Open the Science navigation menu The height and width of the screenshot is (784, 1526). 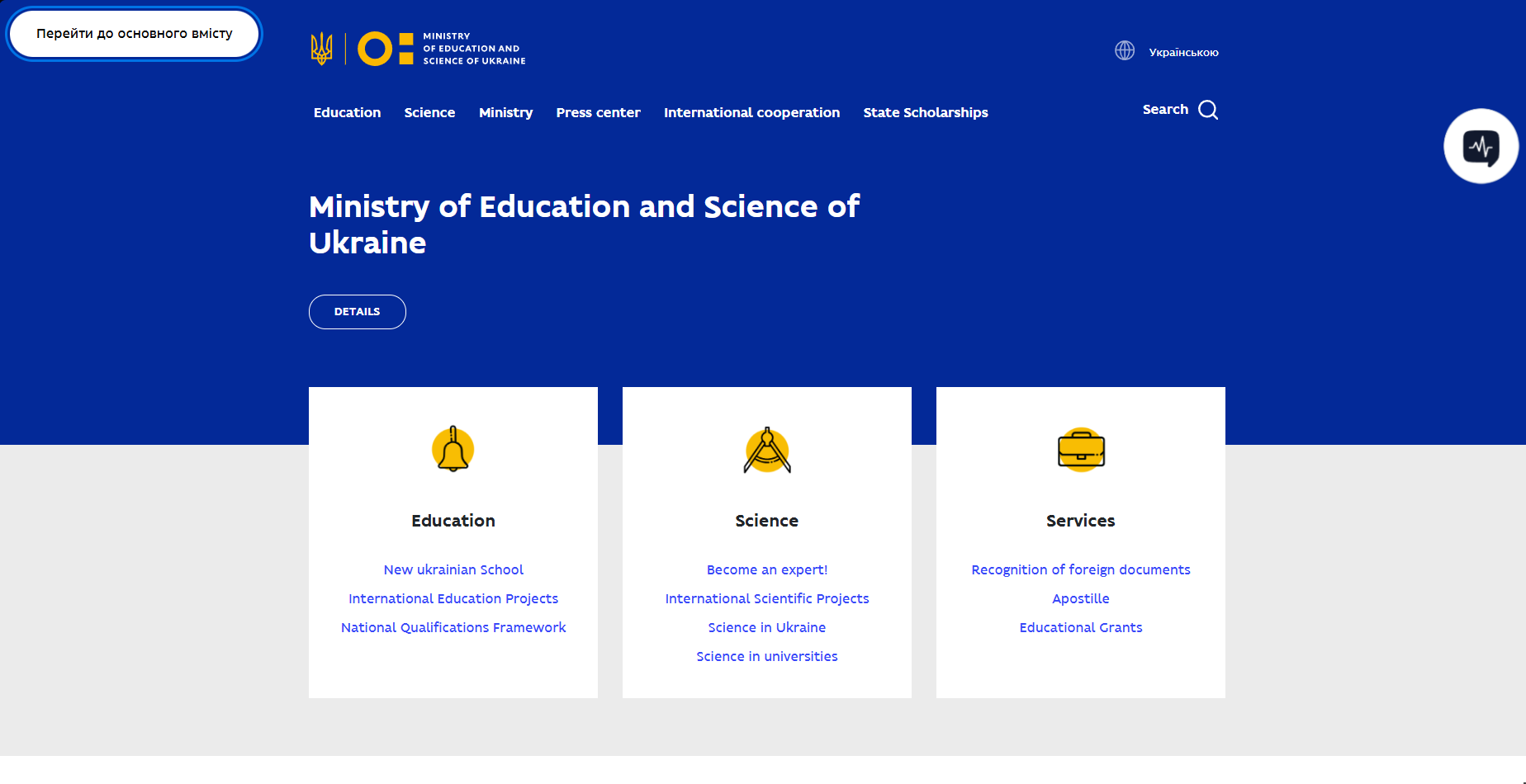pos(429,112)
